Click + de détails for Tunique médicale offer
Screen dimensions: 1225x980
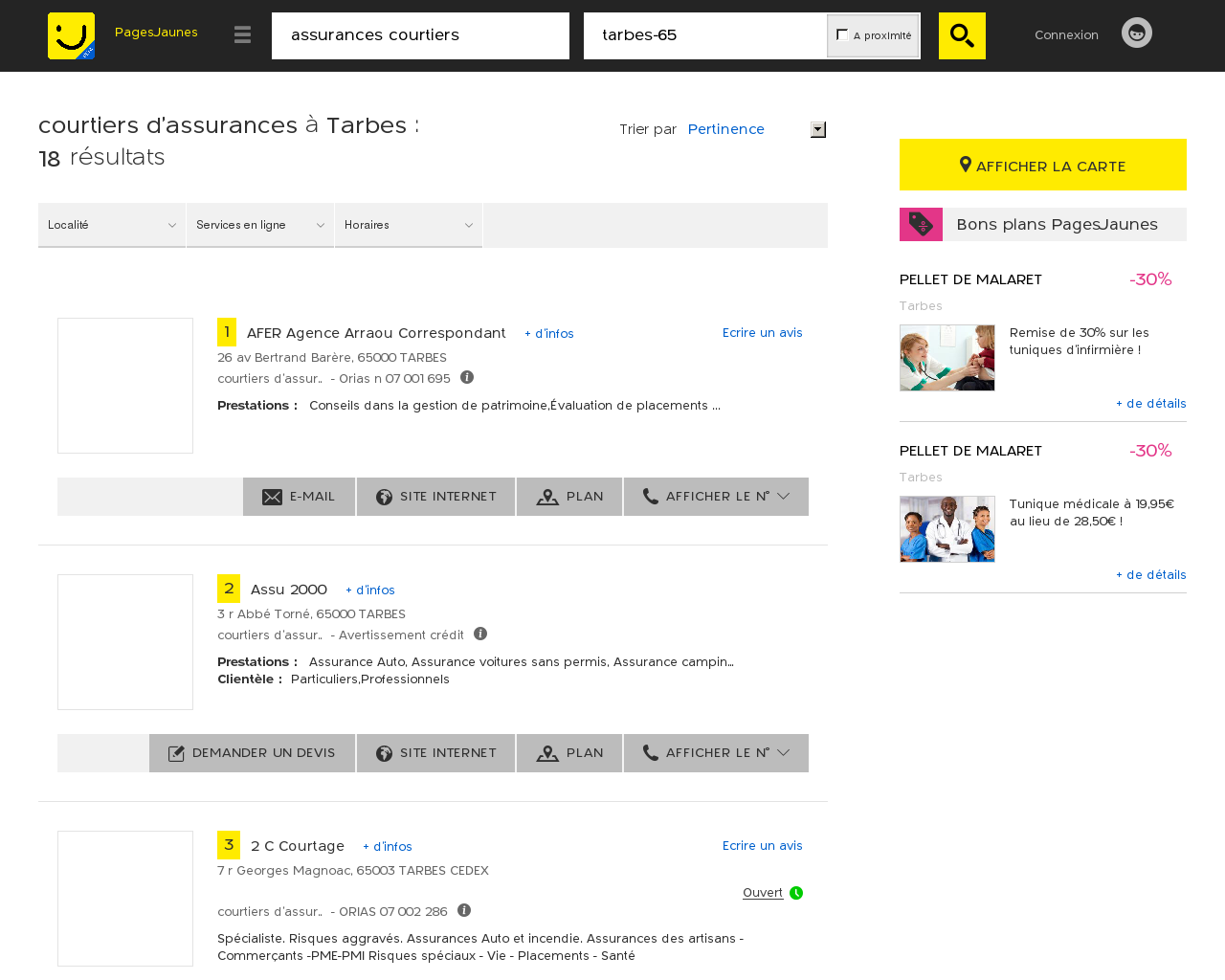pyautogui.click(x=1151, y=574)
